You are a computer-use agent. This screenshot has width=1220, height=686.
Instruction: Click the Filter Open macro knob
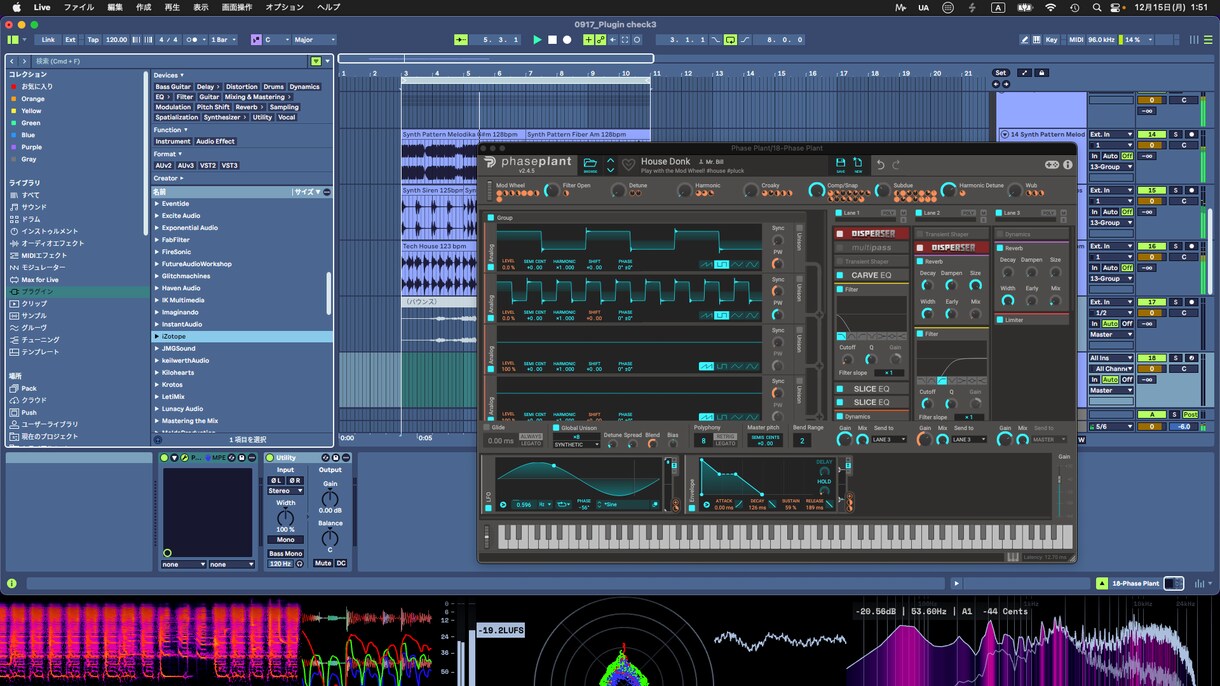tap(550, 189)
